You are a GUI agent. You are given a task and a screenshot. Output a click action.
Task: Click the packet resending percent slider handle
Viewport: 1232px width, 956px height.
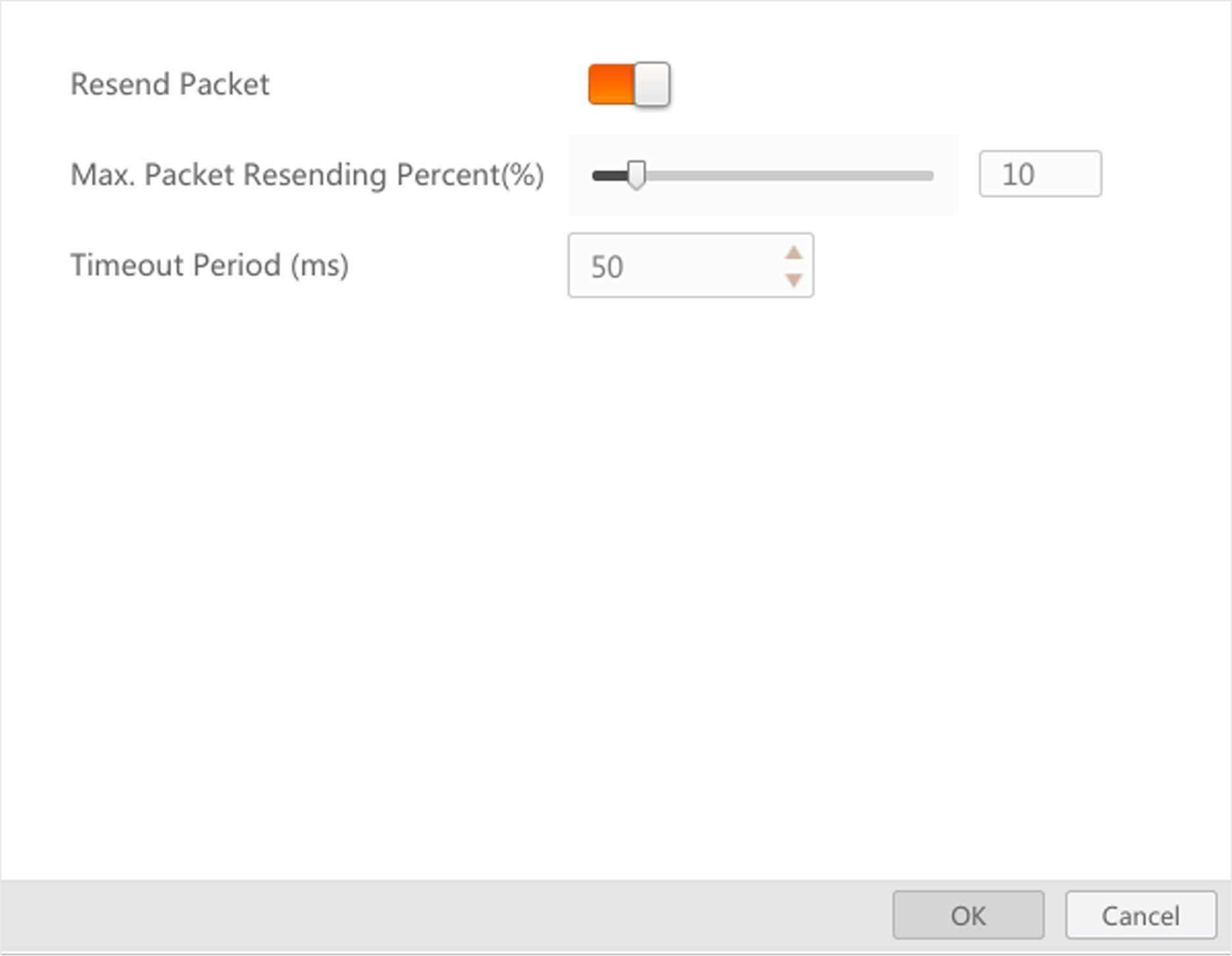tap(636, 175)
